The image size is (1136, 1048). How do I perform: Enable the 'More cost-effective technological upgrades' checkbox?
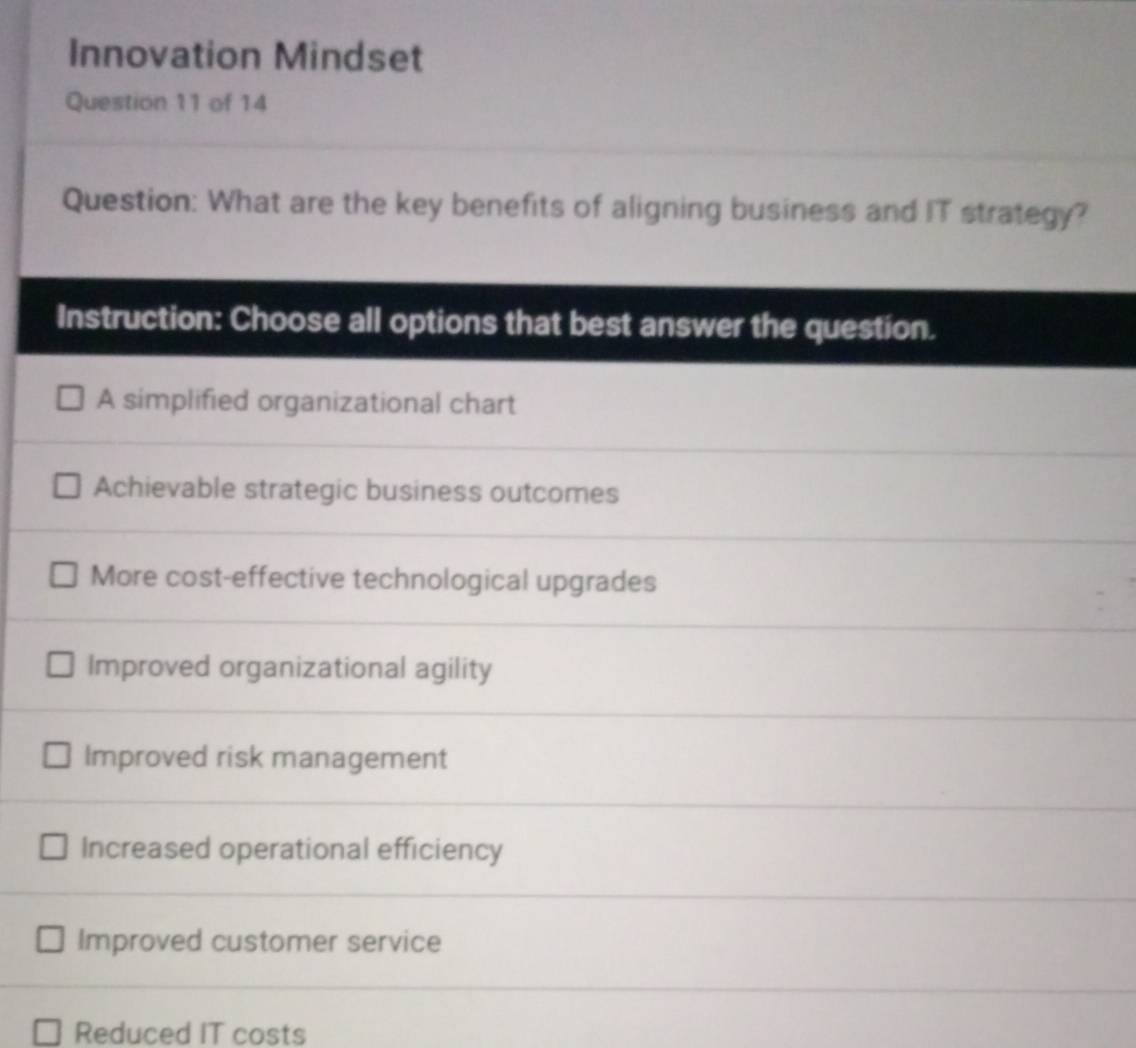63,577
